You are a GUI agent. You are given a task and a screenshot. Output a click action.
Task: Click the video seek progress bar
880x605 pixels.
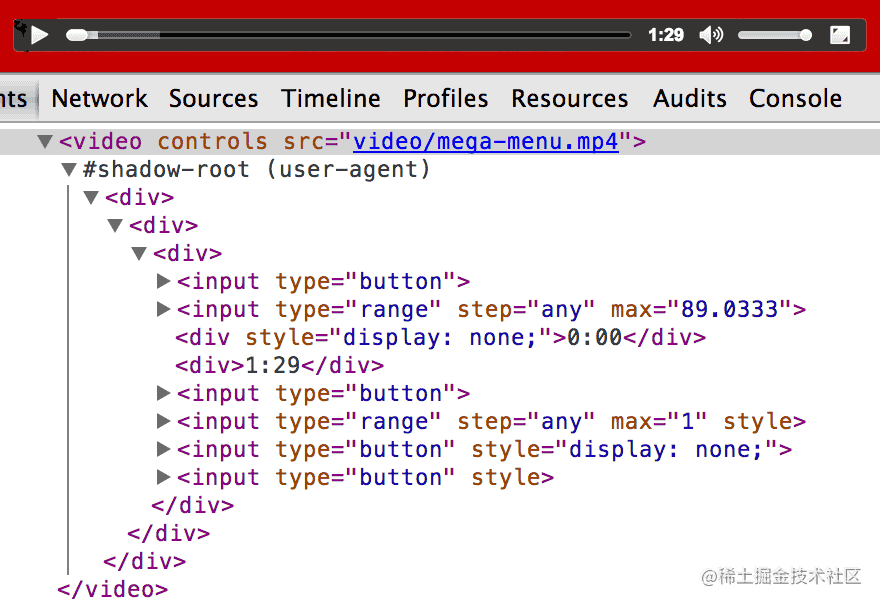point(349,35)
